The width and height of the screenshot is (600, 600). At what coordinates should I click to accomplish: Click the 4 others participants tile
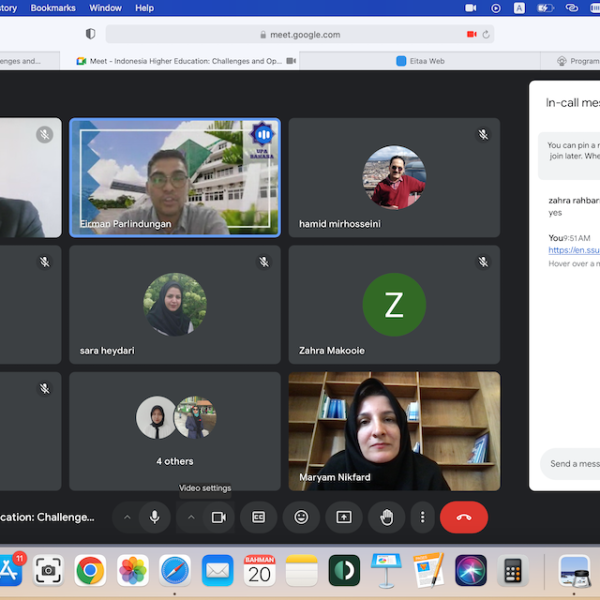(175, 428)
